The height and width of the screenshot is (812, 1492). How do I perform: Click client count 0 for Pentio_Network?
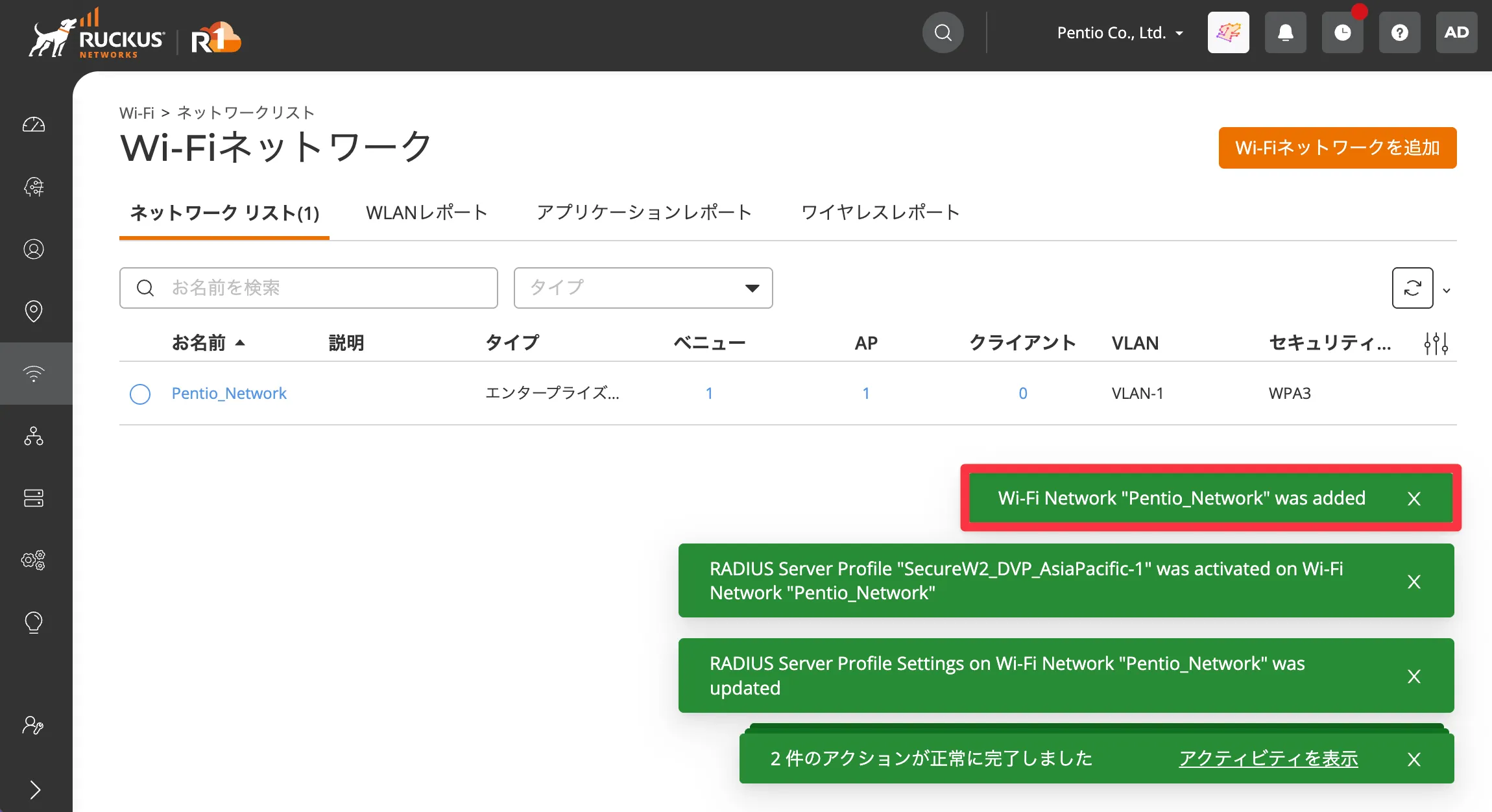1023,393
